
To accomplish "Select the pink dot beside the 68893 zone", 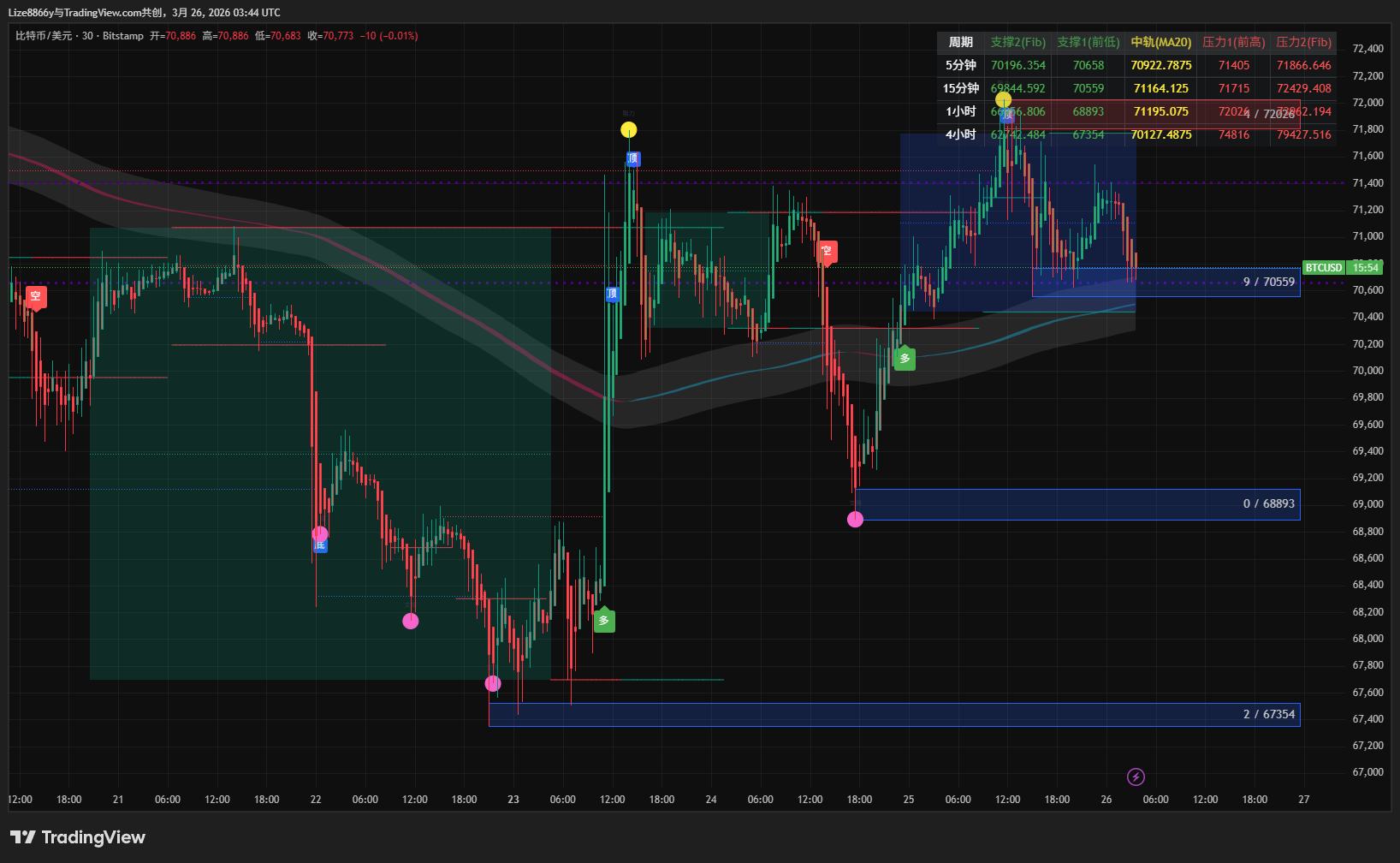I will coord(855,519).
